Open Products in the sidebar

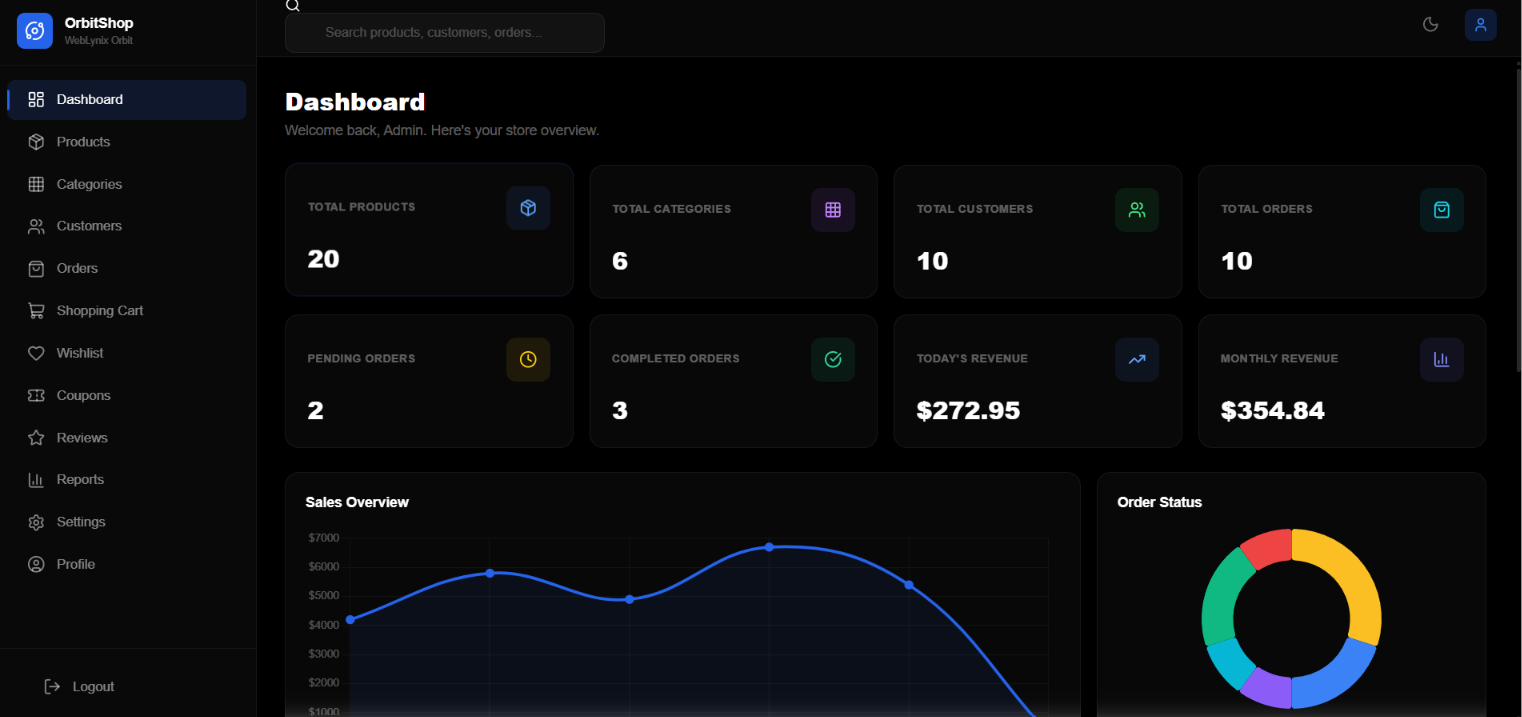pos(127,142)
